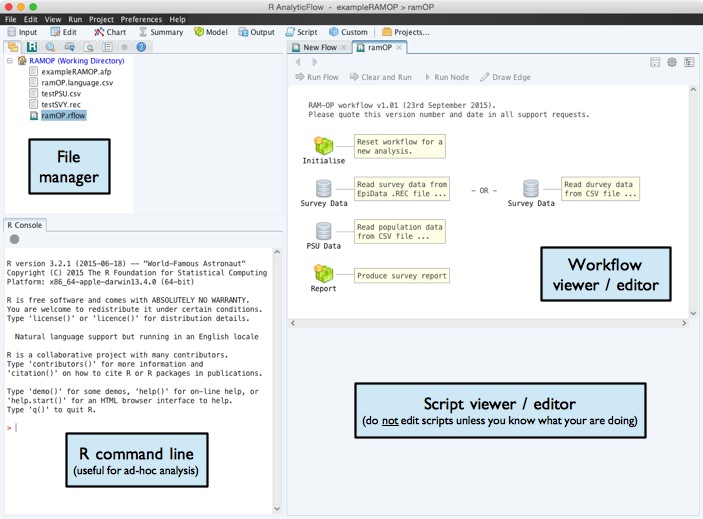Collapse the RAMOP working directory tree
703x519 pixels.
(10, 61)
